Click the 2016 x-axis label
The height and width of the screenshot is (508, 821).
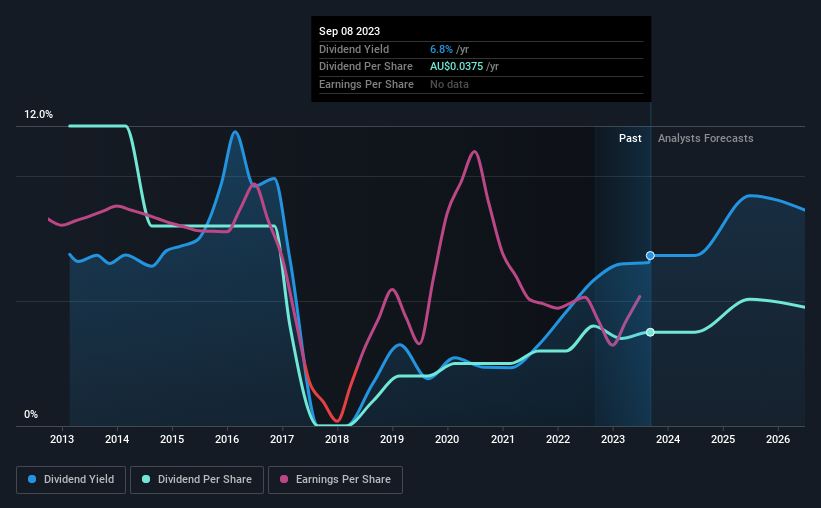(227, 439)
